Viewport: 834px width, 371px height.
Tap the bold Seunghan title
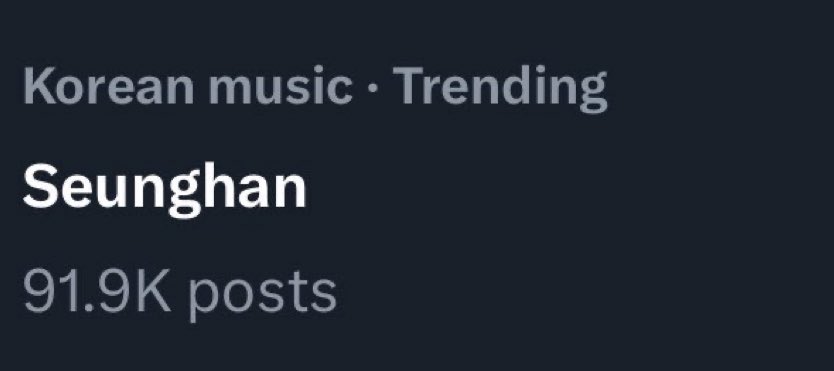point(164,189)
